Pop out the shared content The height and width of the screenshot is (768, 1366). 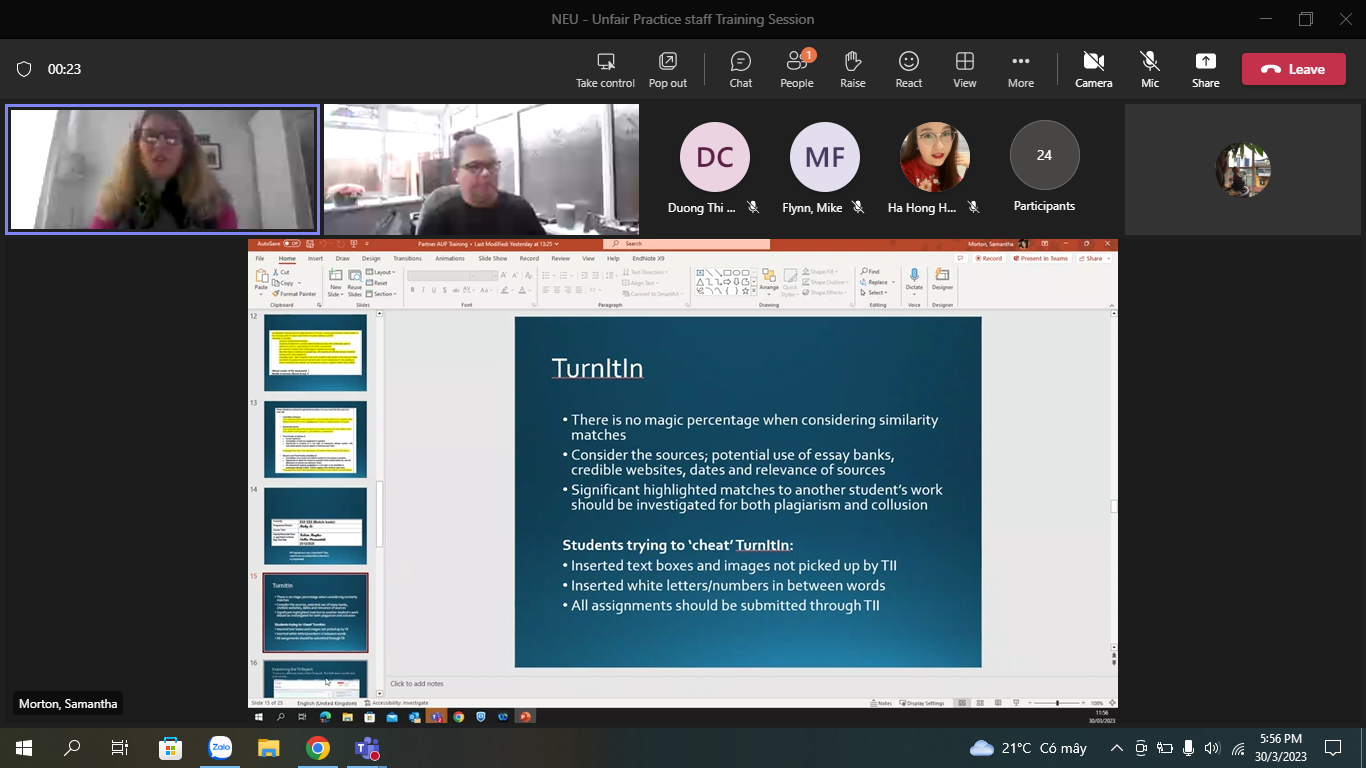(668, 69)
